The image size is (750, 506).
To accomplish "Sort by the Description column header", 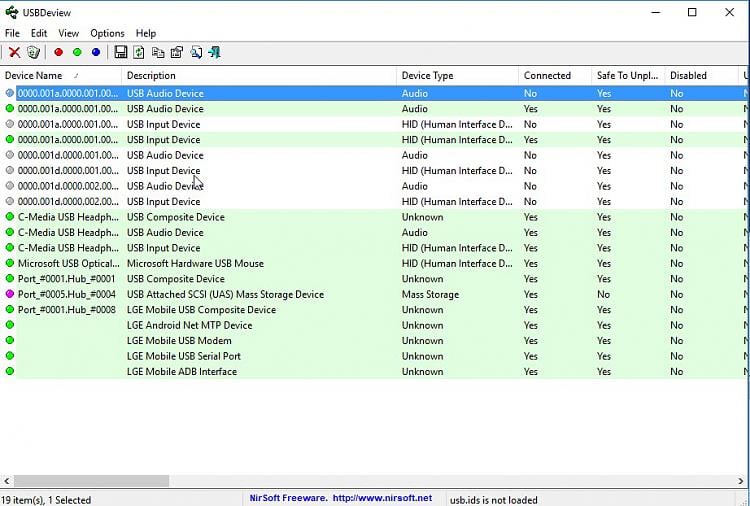I will 259,76.
